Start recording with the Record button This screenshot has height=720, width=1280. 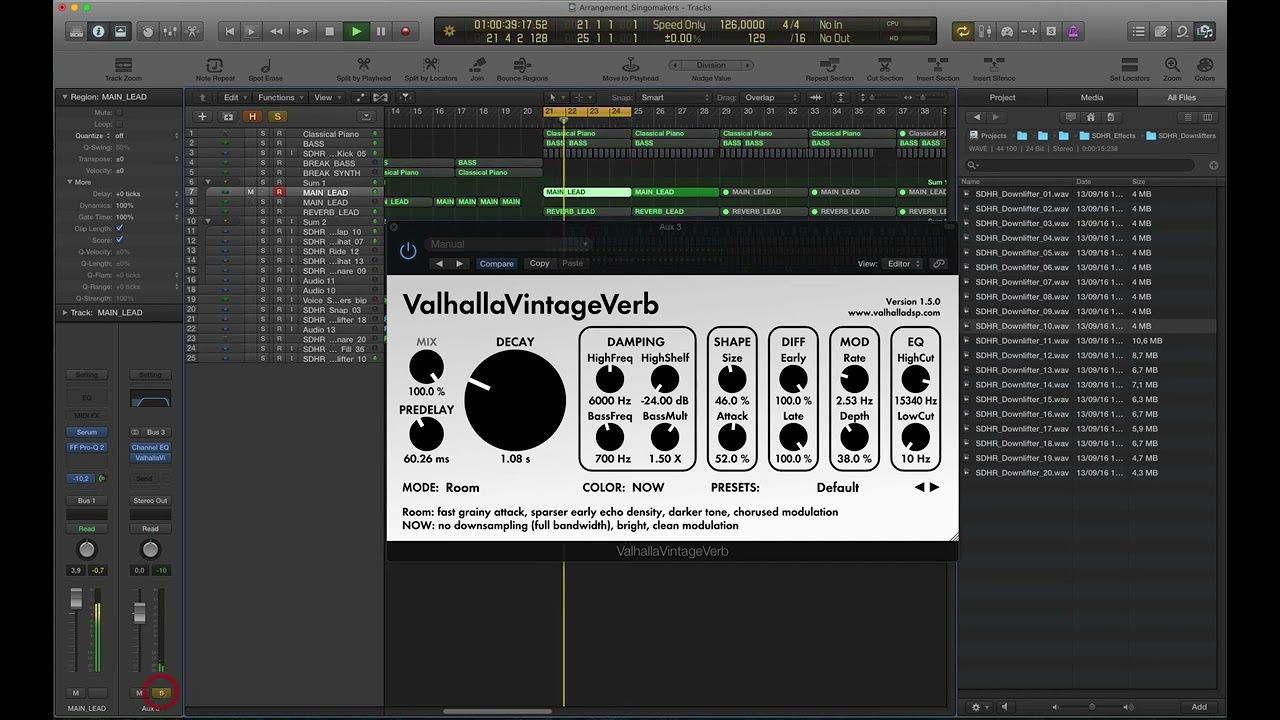click(405, 31)
